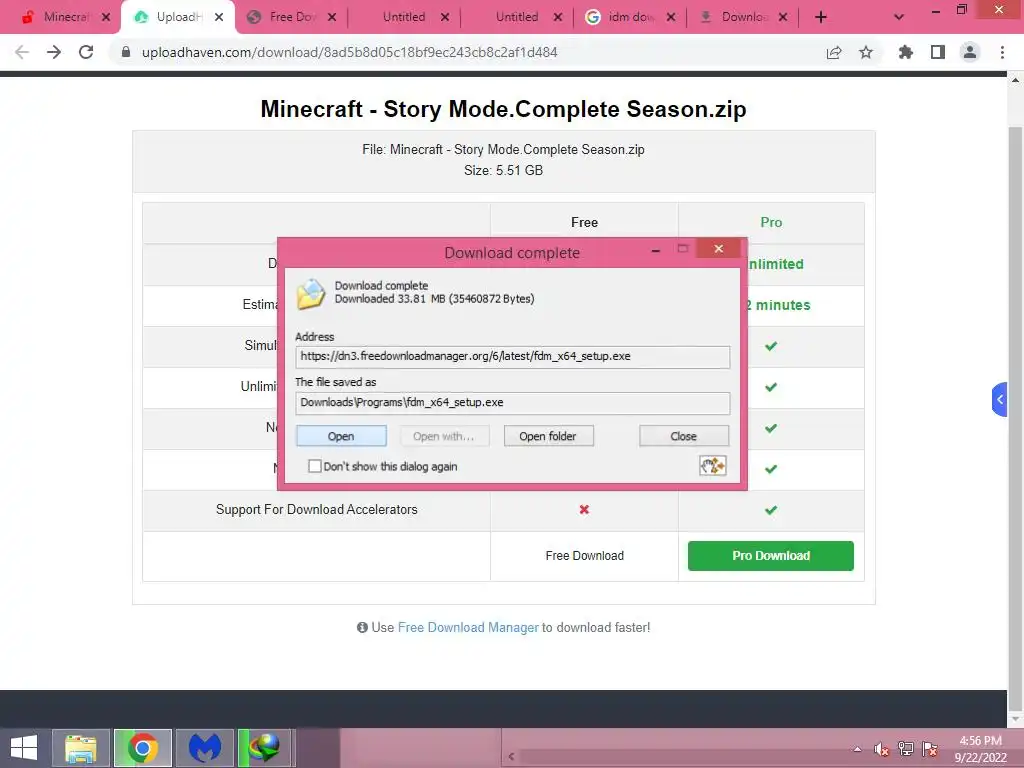Click the "Size: 5.51 GB" text
Viewport: 1024px width, 768px height.
(504, 170)
